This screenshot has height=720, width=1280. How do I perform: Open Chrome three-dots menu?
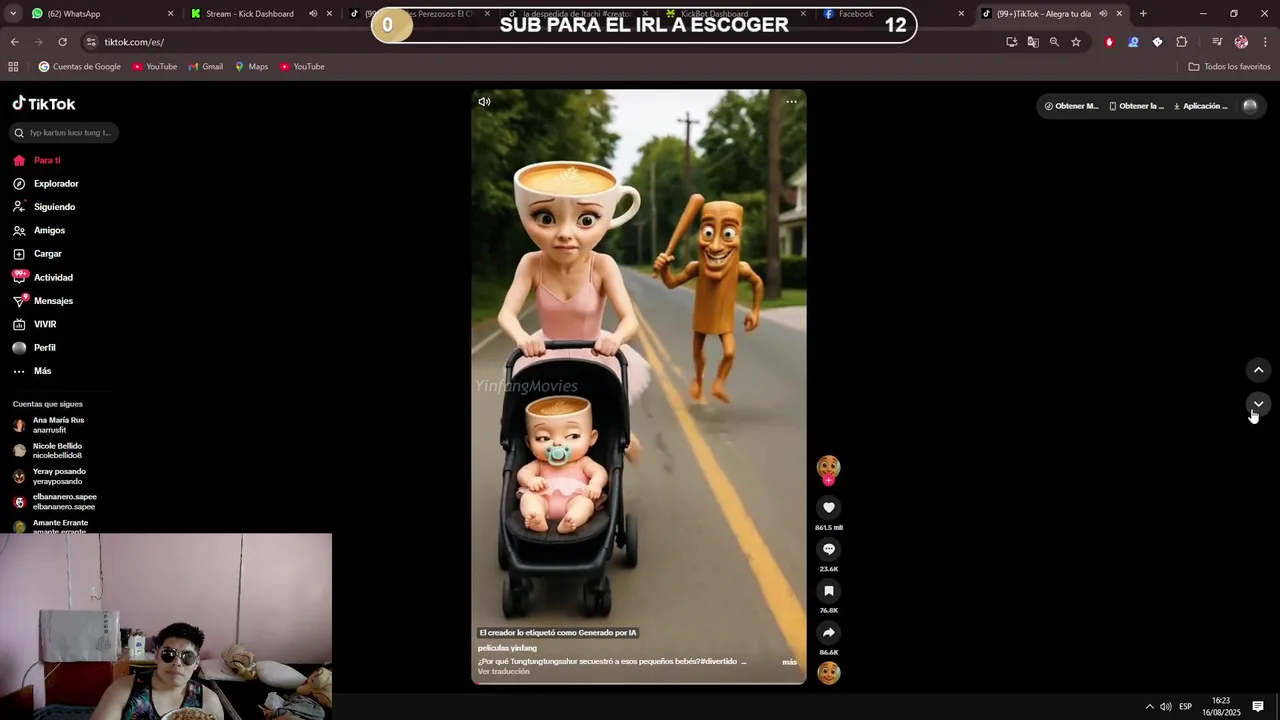pyautogui.click(x=1265, y=42)
